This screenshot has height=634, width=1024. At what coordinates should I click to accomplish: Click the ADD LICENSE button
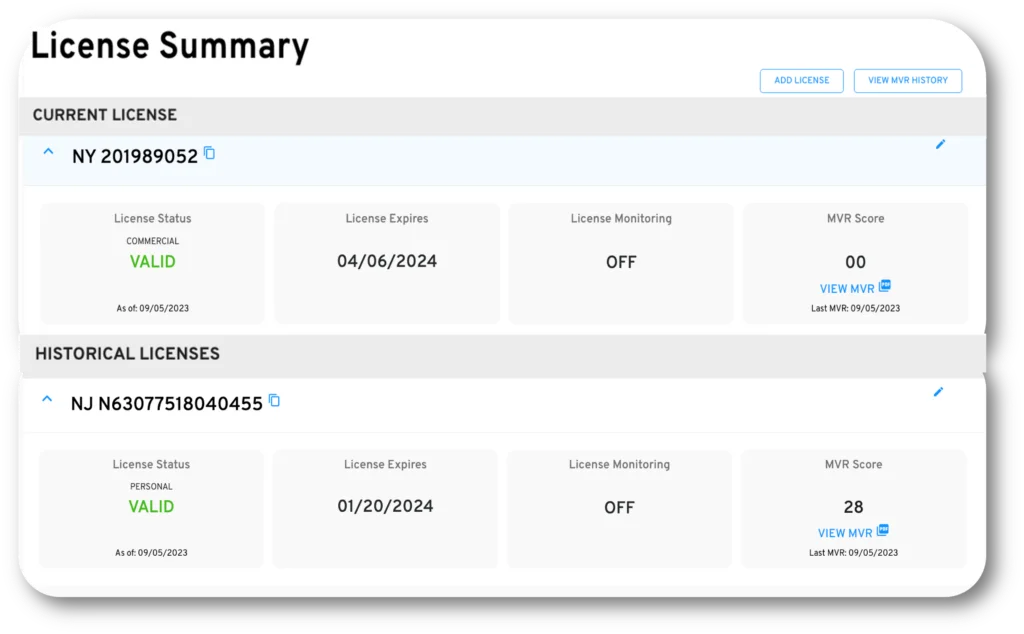click(x=801, y=80)
